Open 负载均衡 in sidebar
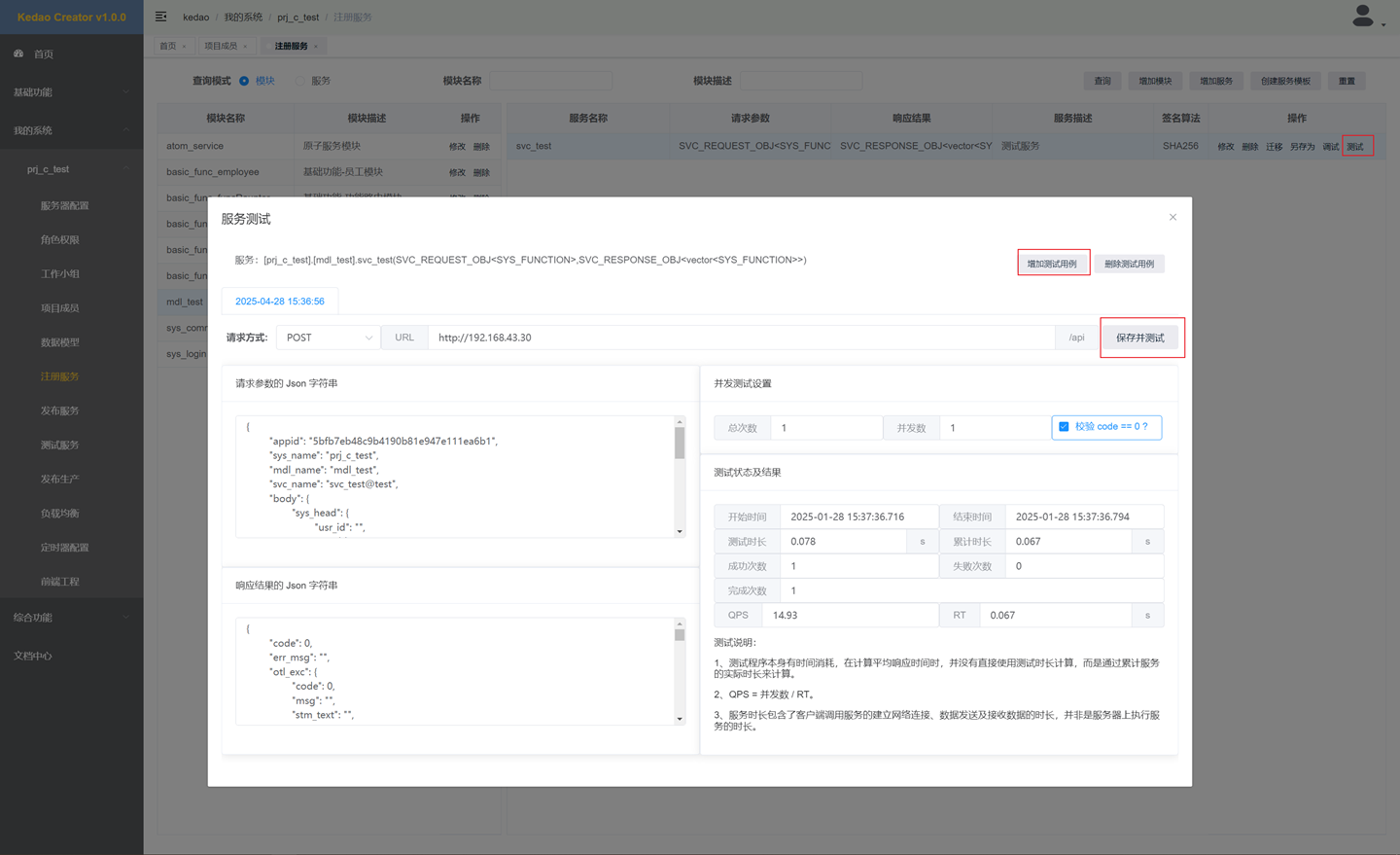This screenshot has width=1400, height=855. [x=60, y=514]
